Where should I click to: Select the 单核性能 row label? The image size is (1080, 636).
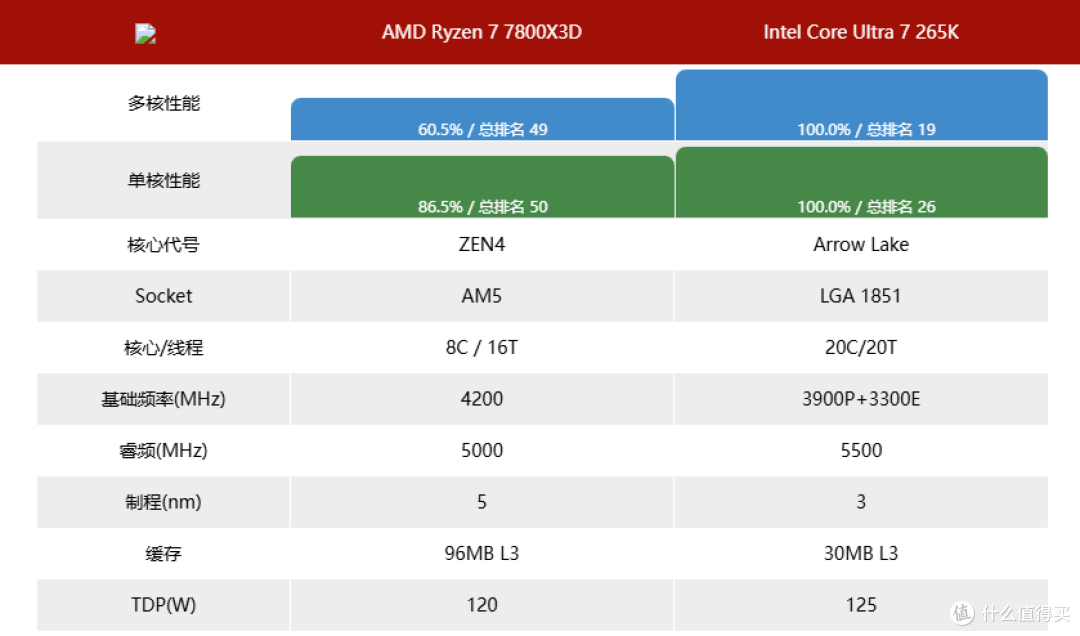point(164,181)
